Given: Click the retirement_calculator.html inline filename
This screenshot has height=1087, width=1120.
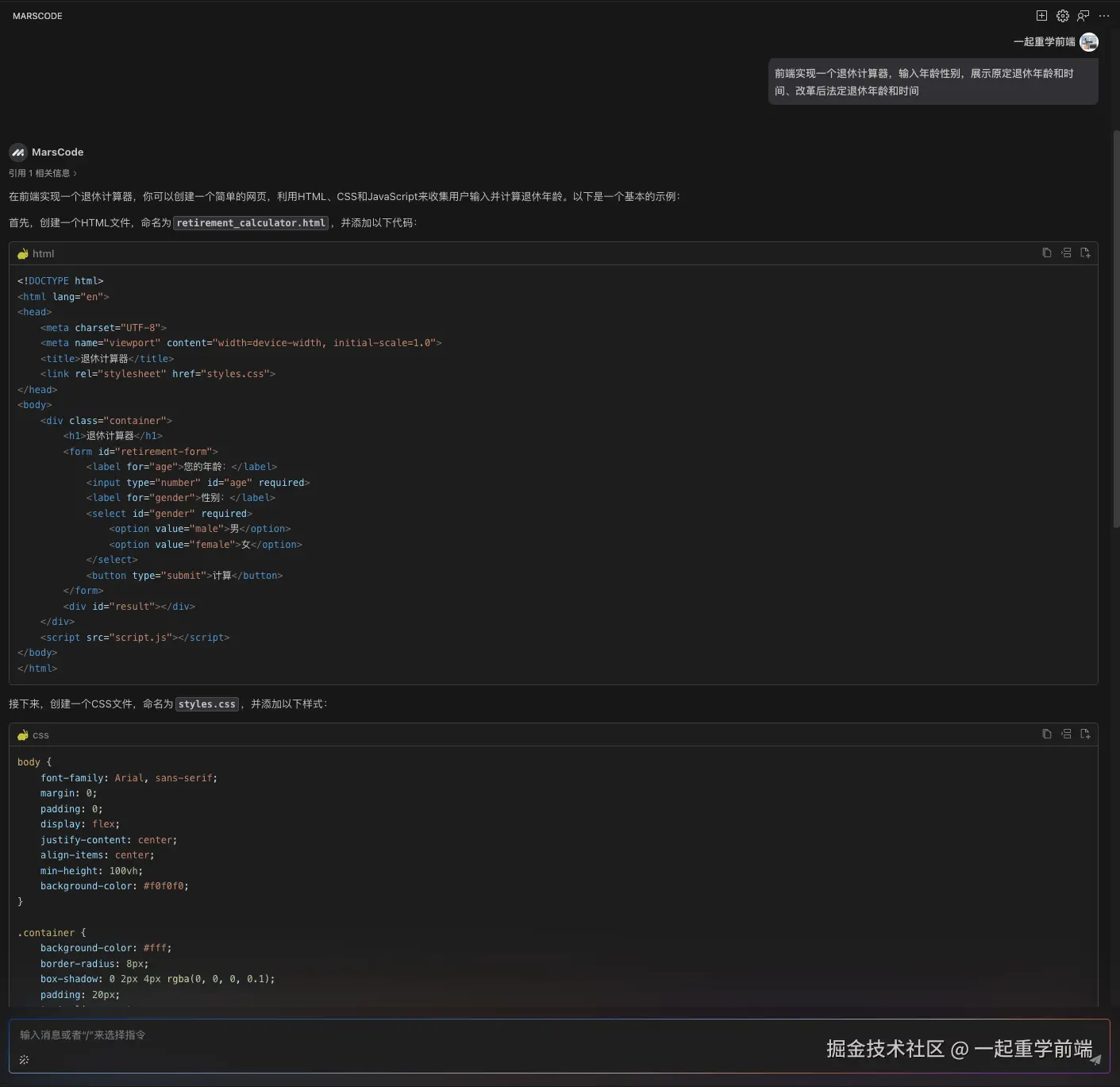Looking at the screenshot, I should 251,223.
